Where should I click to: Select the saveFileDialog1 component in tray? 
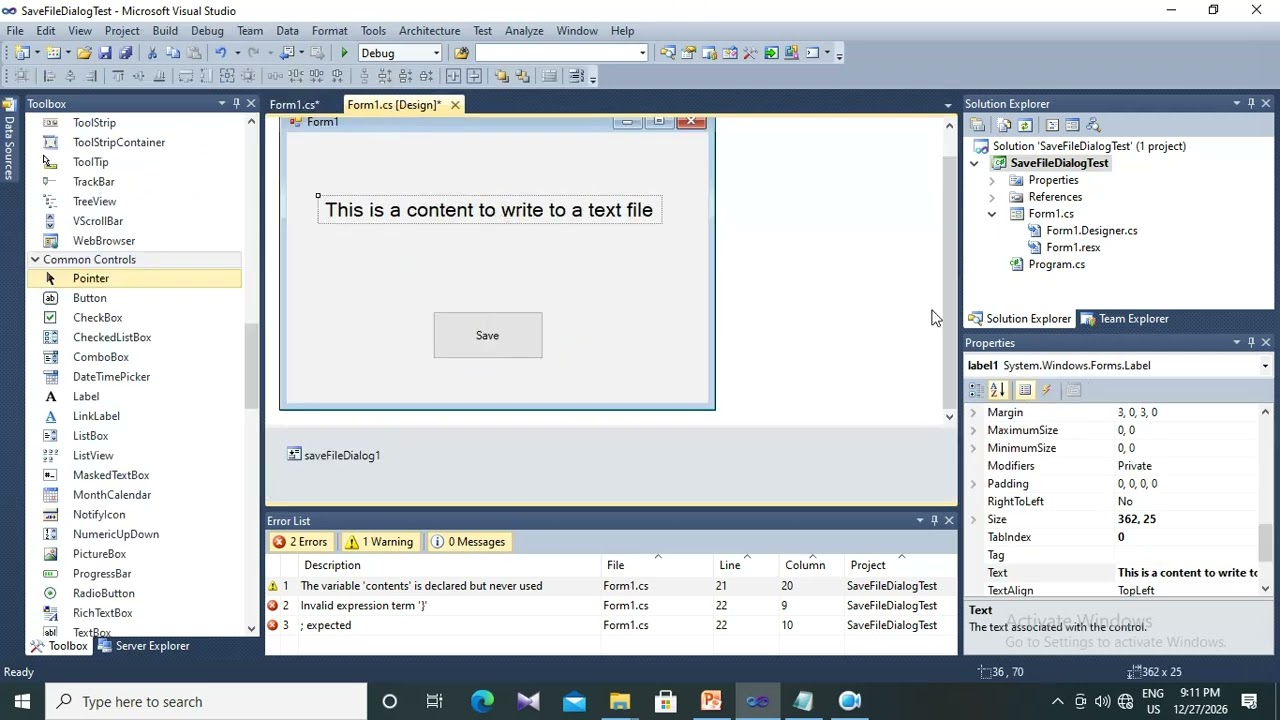[334, 455]
